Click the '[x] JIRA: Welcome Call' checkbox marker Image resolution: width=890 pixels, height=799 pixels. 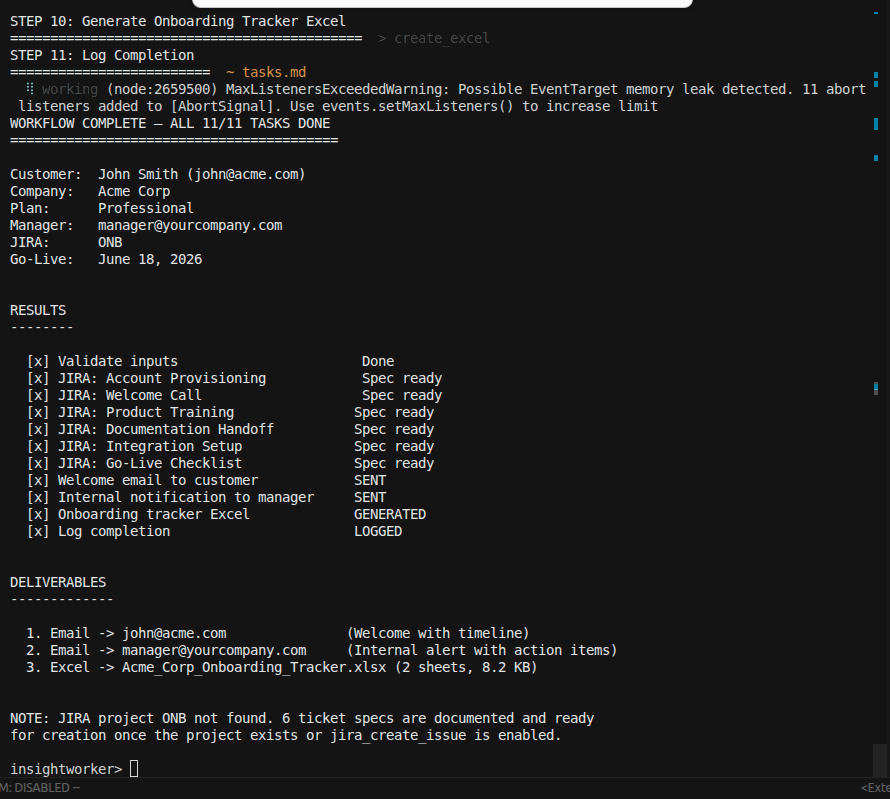[x=38, y=396]
